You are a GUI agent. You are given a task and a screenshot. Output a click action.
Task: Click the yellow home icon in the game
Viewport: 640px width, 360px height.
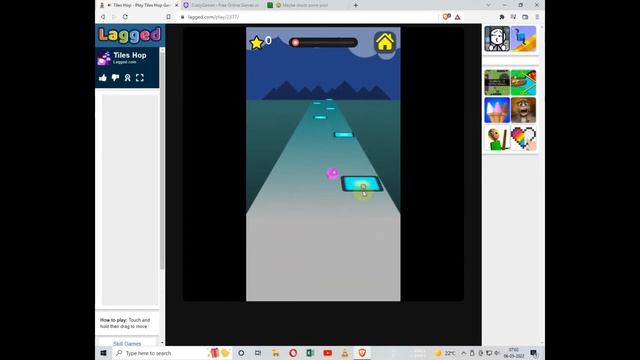click(385, 42)
